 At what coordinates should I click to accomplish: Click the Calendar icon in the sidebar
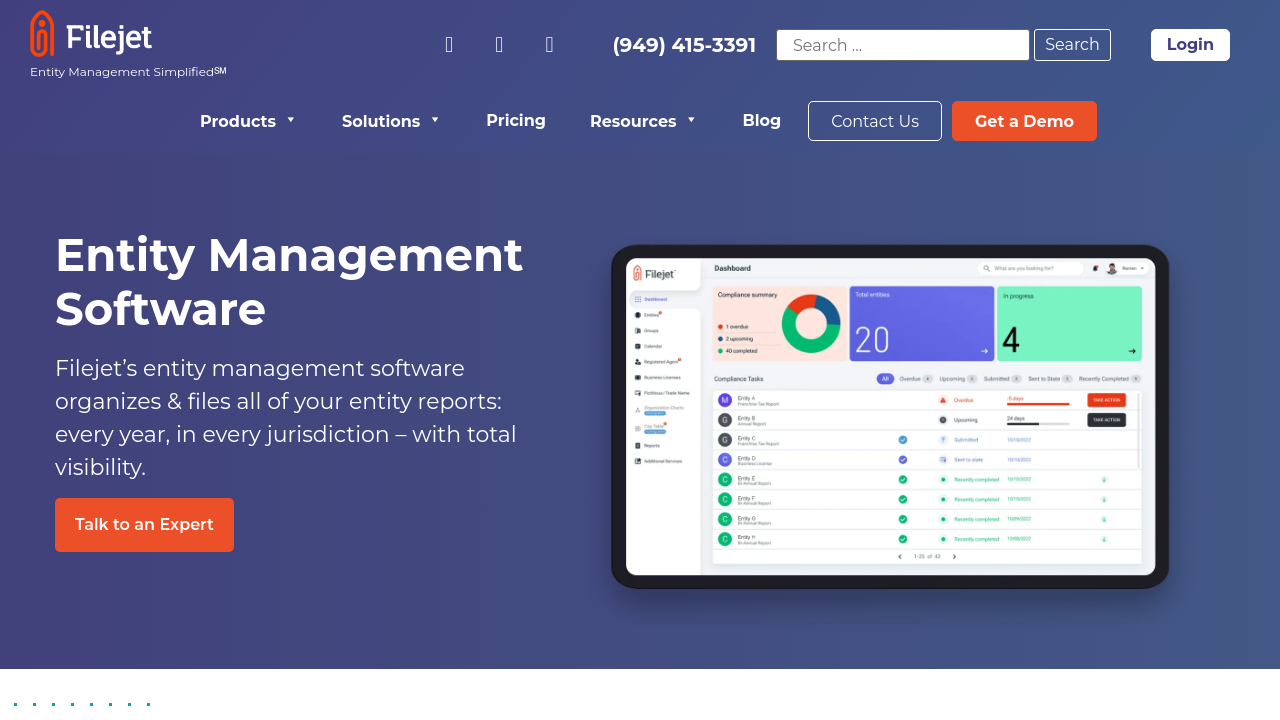point(650,345)
